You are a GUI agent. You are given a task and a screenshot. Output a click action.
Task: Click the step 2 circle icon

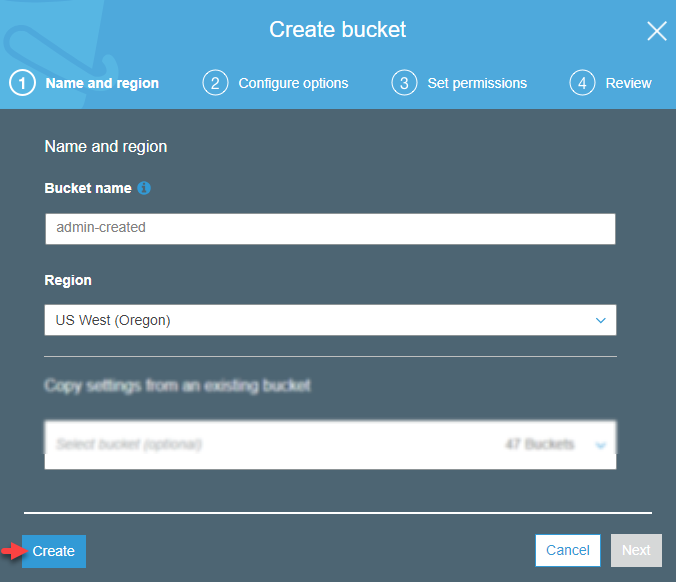215,83
